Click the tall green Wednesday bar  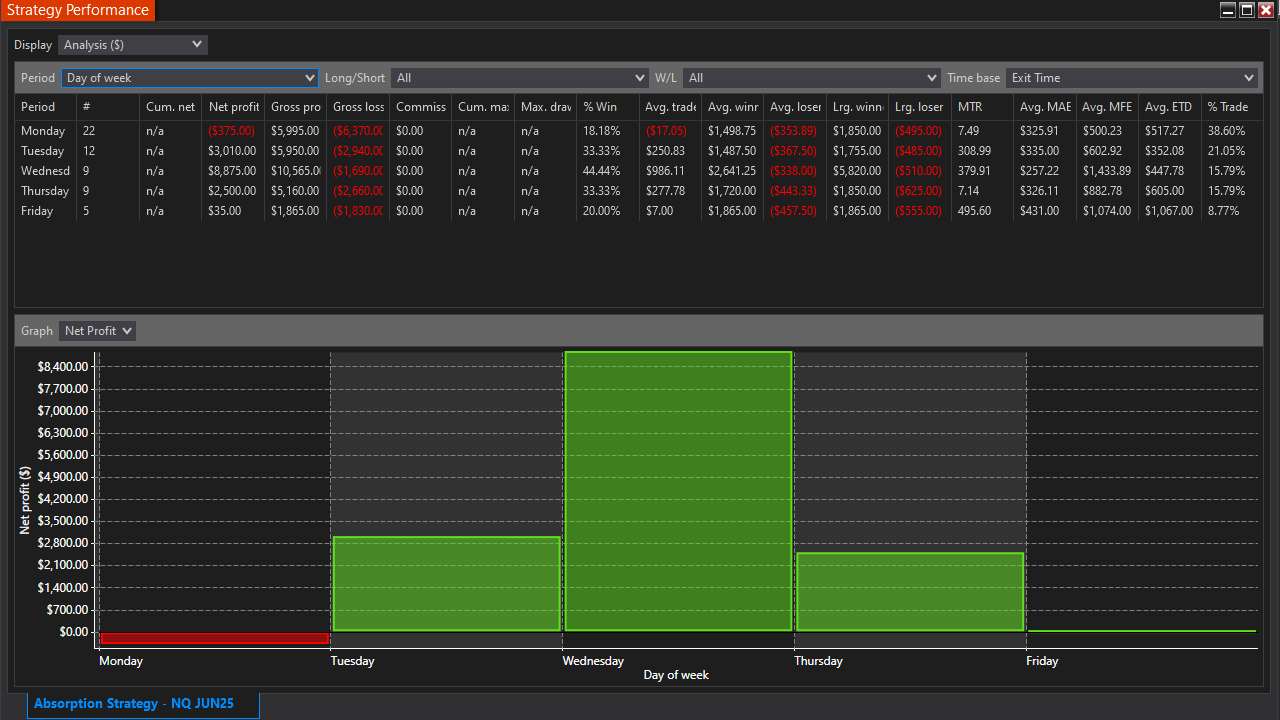(678, 491)
